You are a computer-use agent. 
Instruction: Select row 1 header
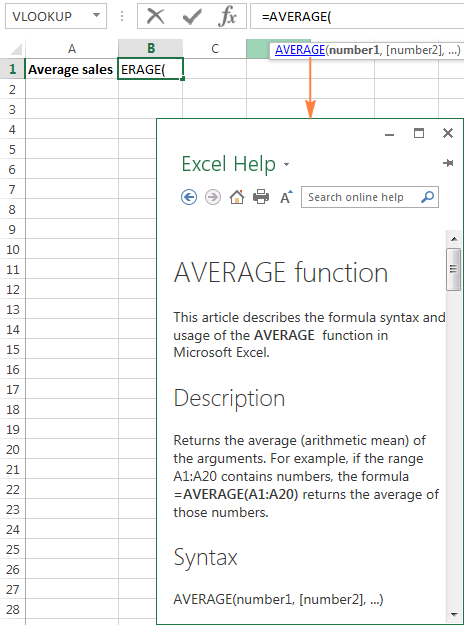12,69
